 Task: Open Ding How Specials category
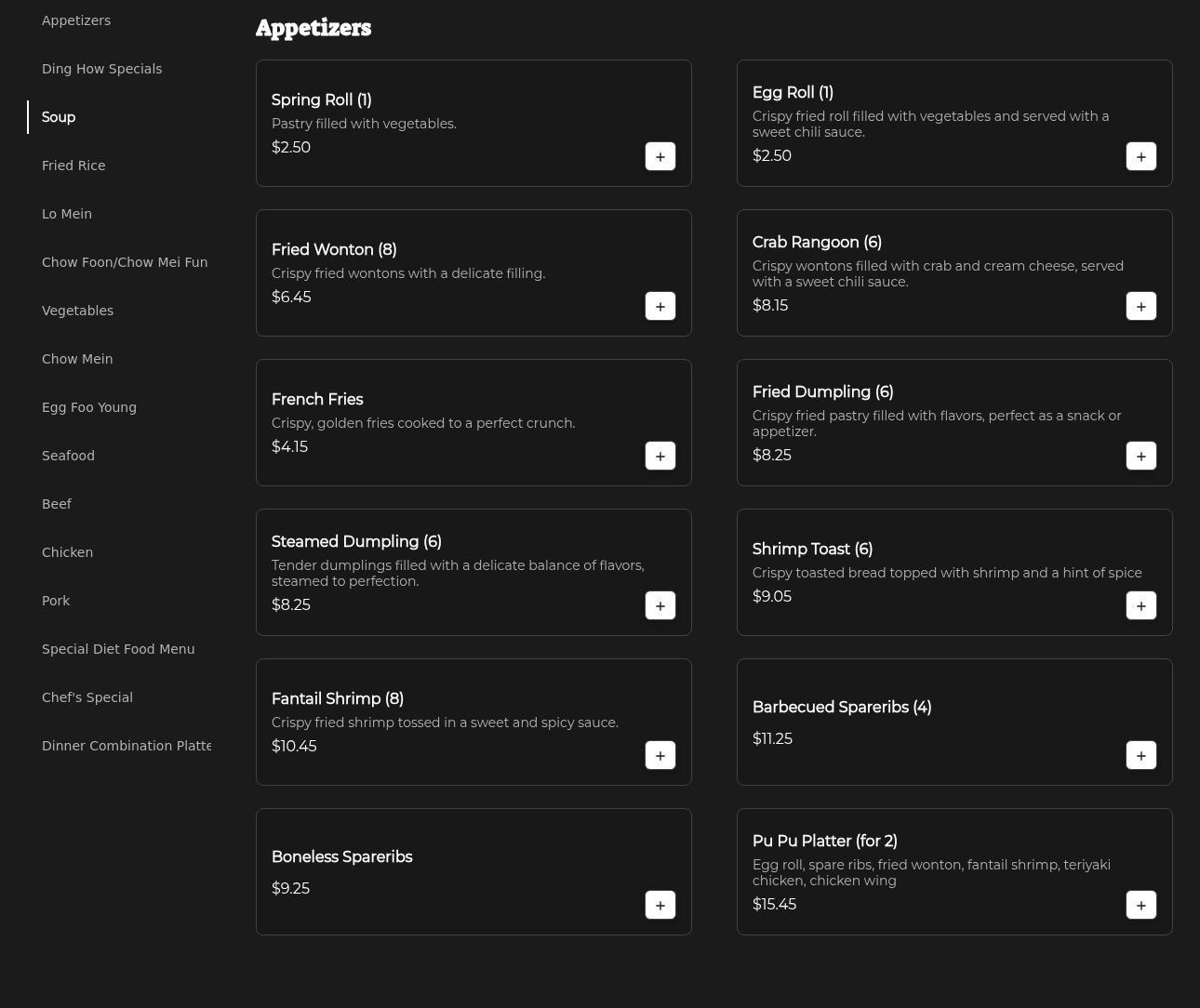coord(101,69)
